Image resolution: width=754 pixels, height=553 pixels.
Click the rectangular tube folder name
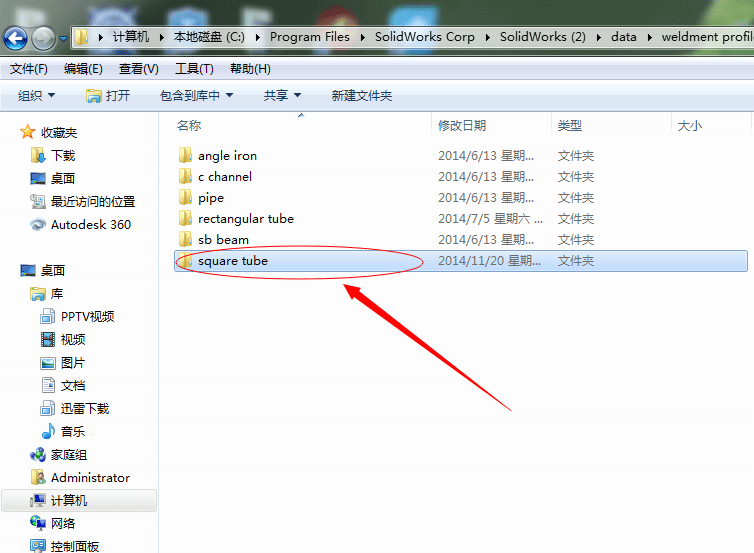coord(246,219)
